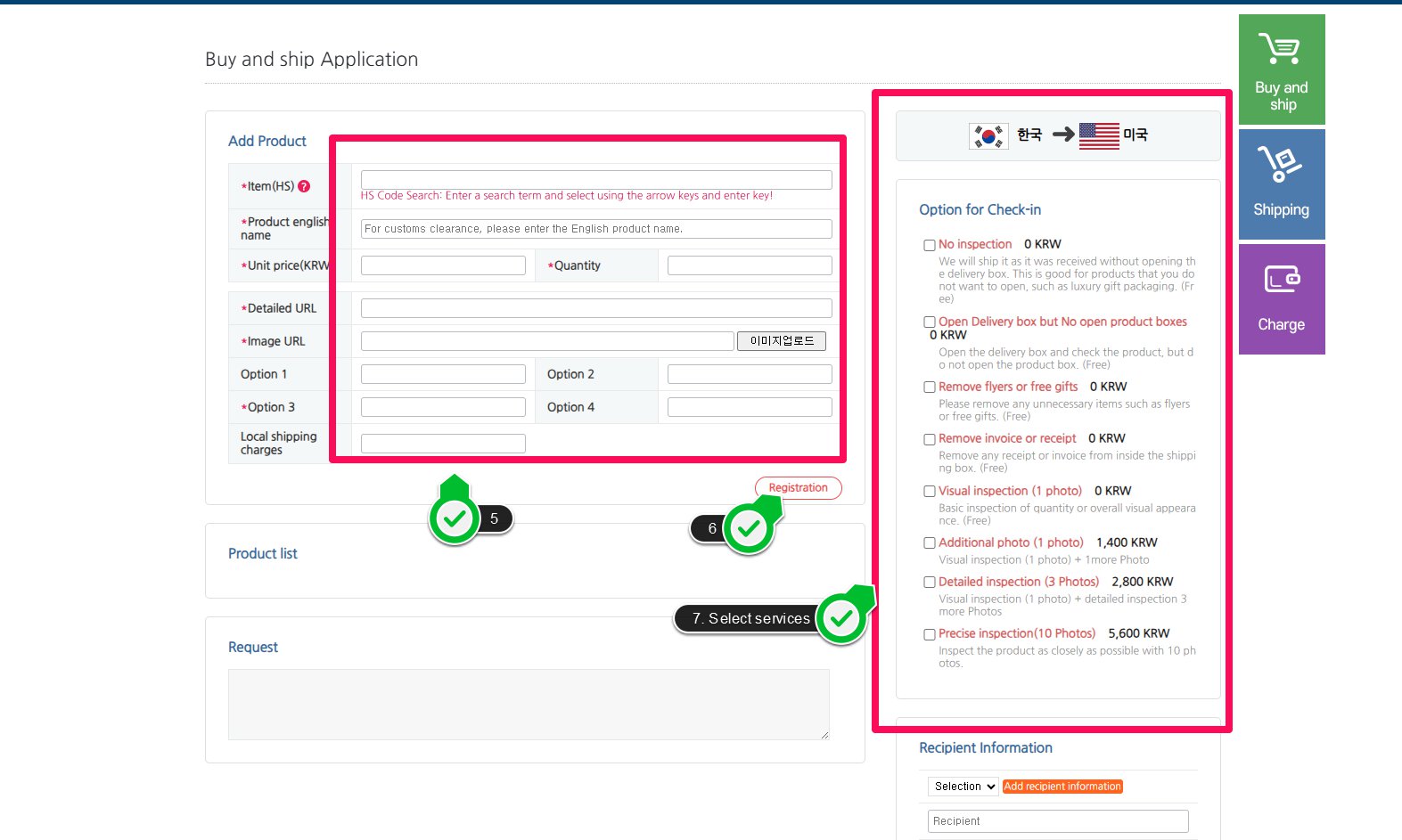Click the Item(HS) help question mark icon
1402x840 pixels.
(304, 186)
